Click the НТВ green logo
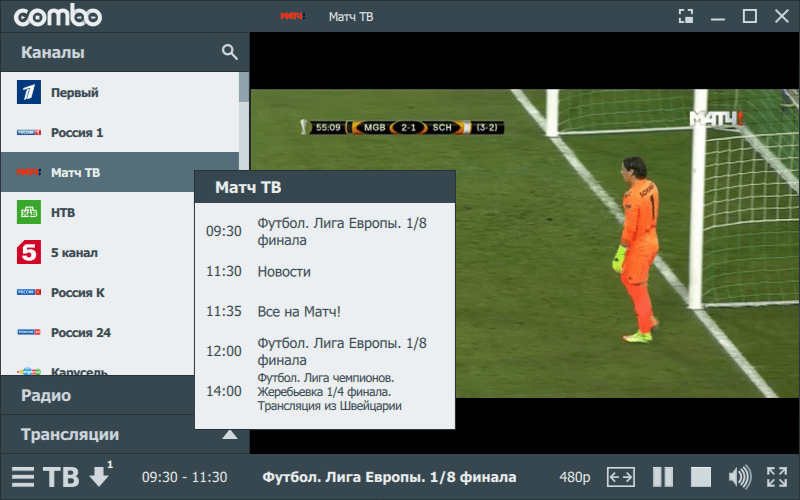800x500 pixels. point(29,212)
